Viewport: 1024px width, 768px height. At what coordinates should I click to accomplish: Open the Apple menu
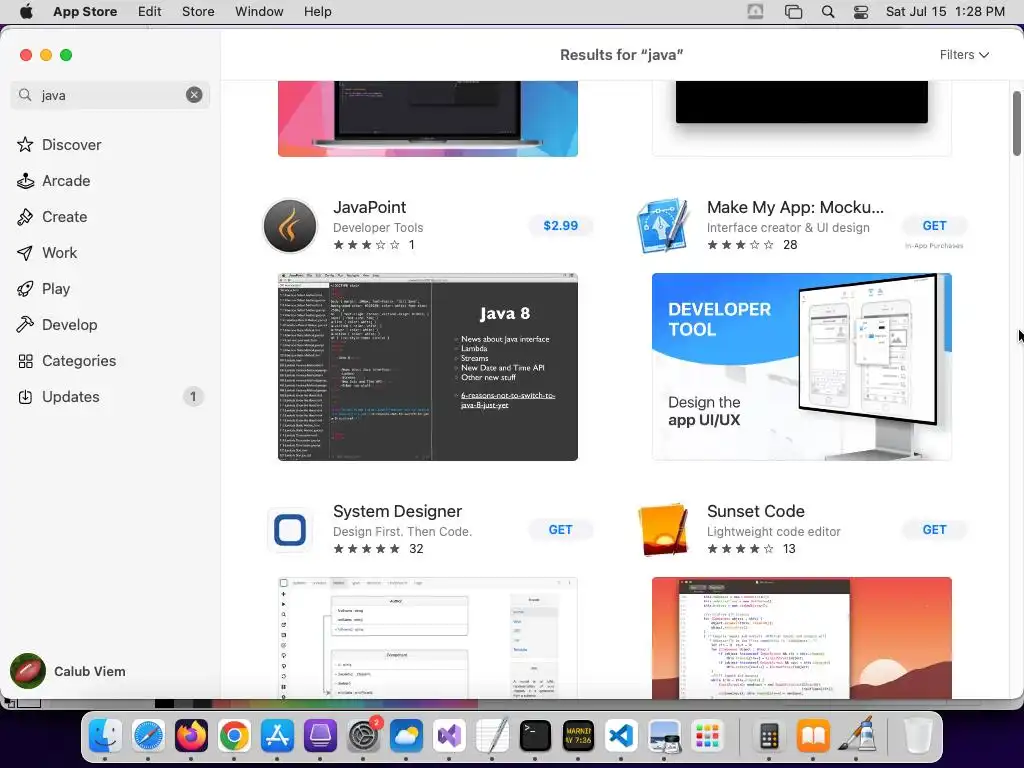(26, 11)
